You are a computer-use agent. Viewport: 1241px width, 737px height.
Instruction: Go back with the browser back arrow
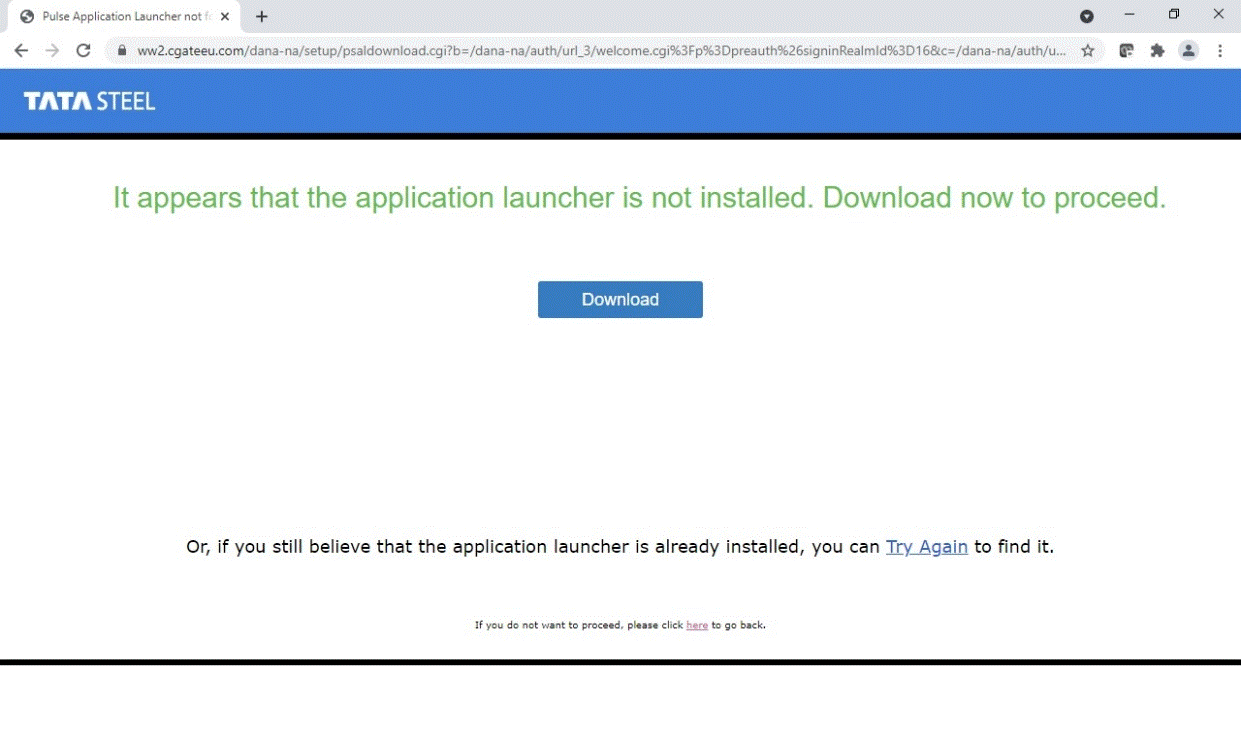tap(21, 51)
